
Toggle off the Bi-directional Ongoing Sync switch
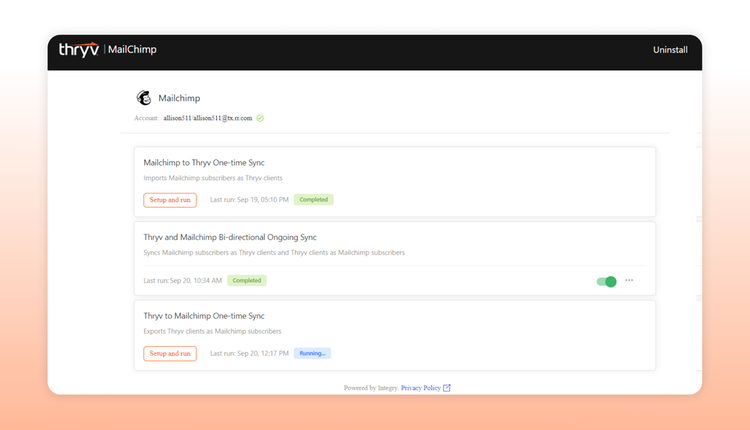point(607,281)
